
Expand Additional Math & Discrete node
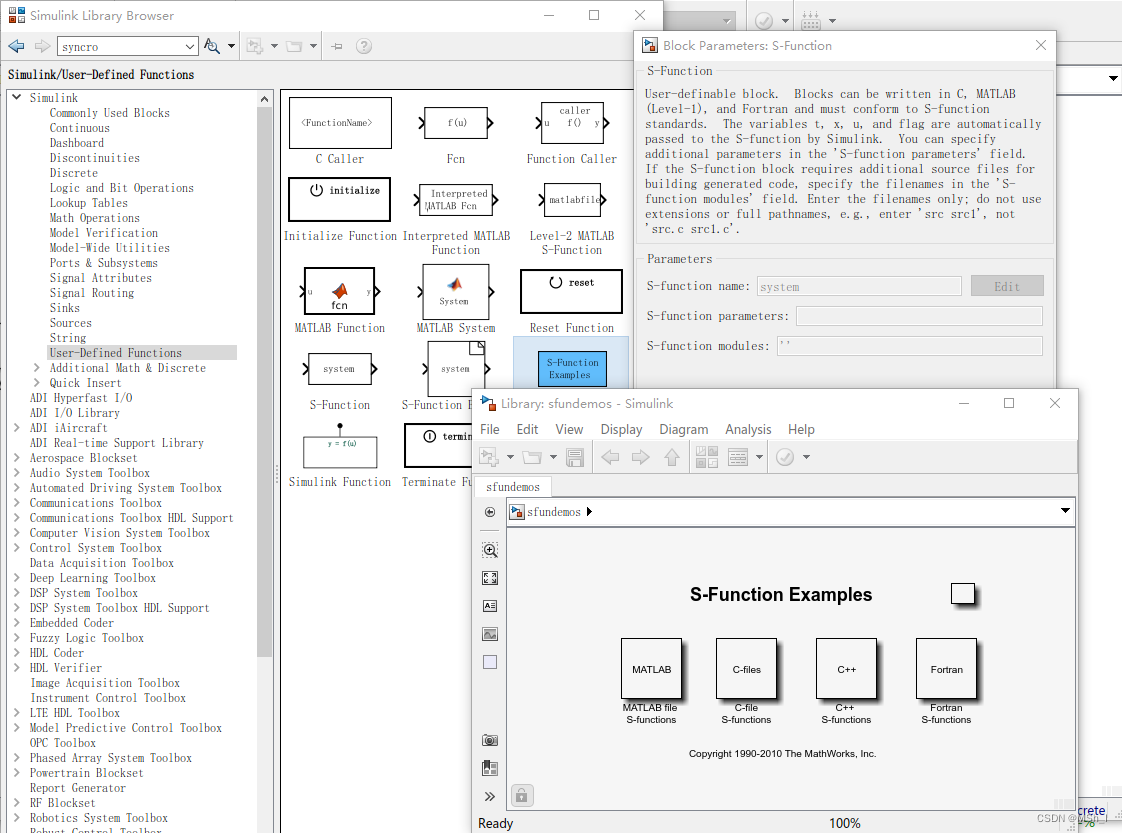36,368
